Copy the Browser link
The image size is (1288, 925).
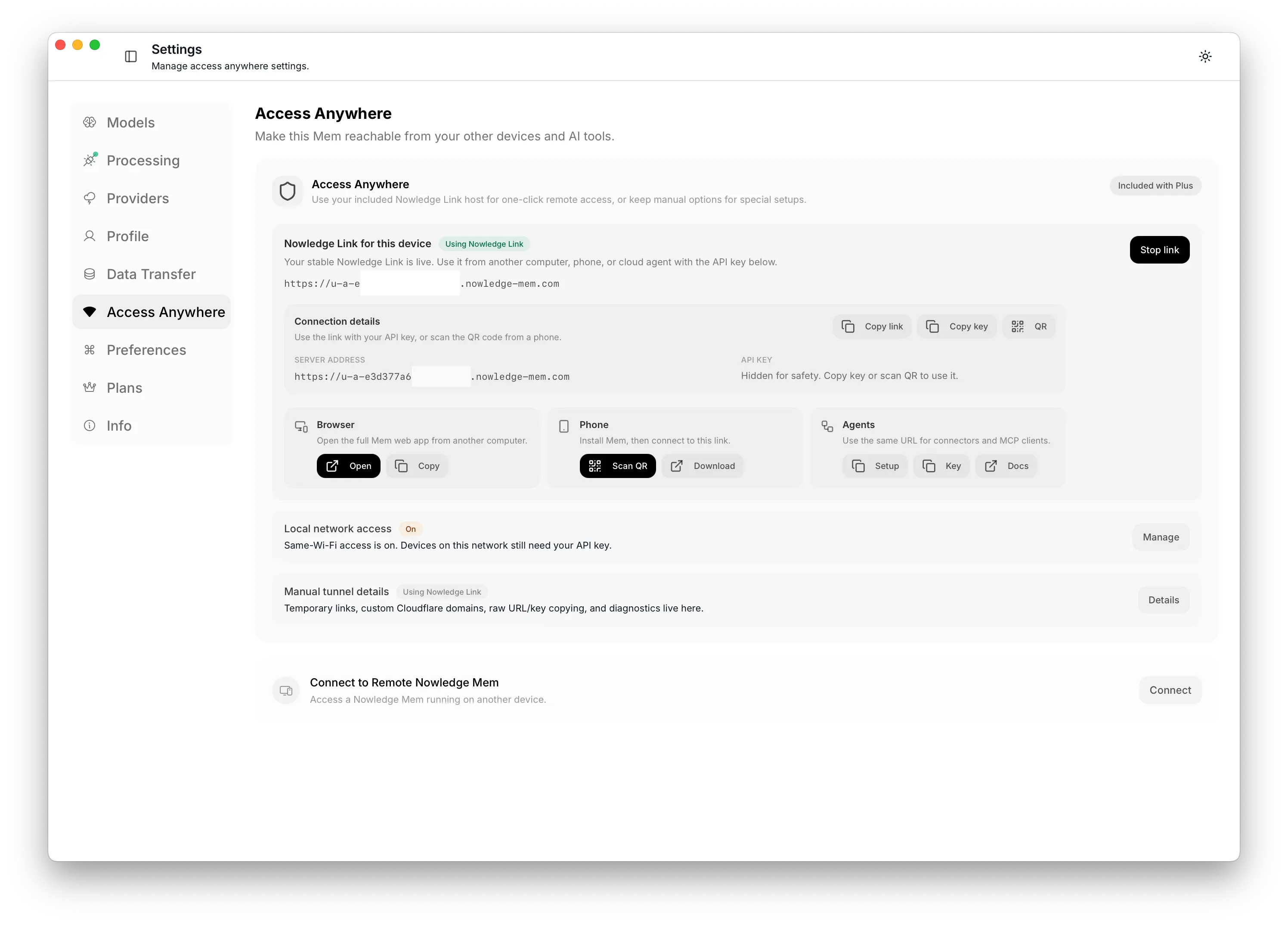point(418,466)
